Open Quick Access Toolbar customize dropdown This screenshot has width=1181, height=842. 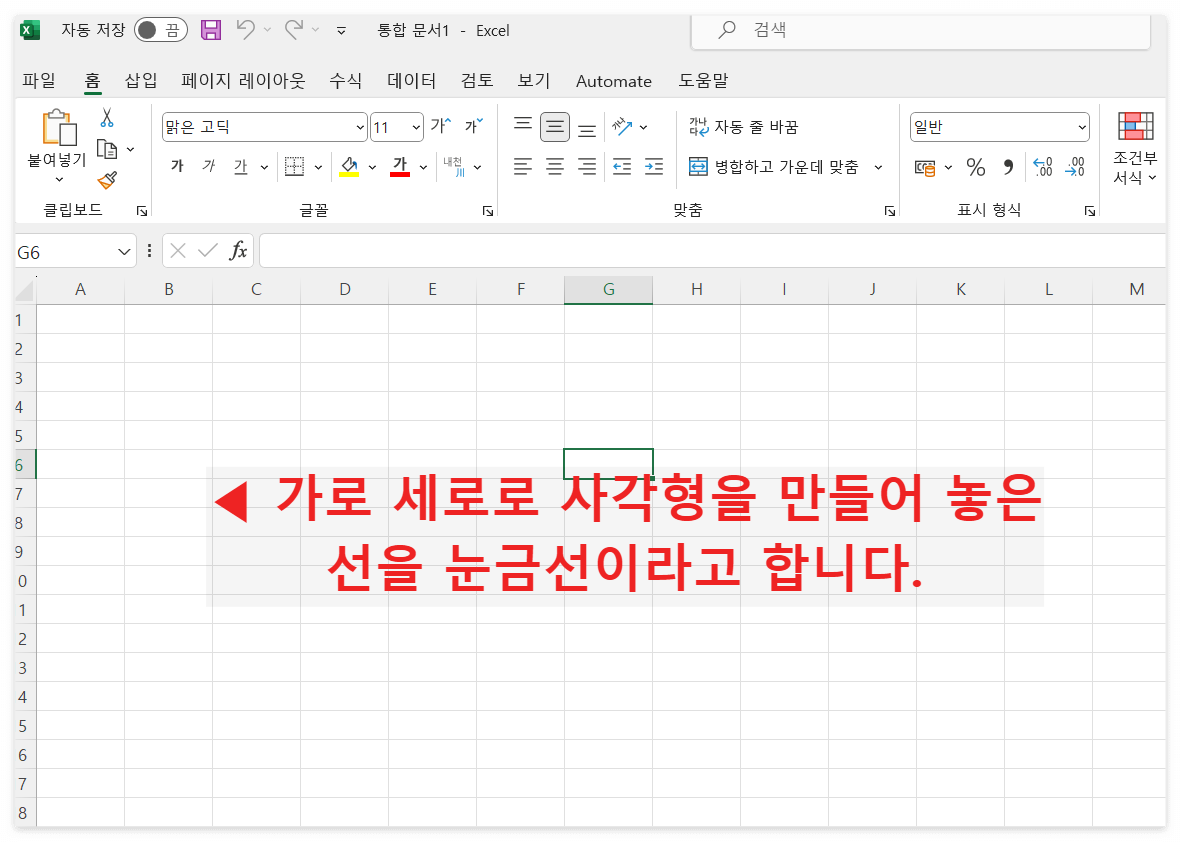pyautogui.click(x=341, y=31)
